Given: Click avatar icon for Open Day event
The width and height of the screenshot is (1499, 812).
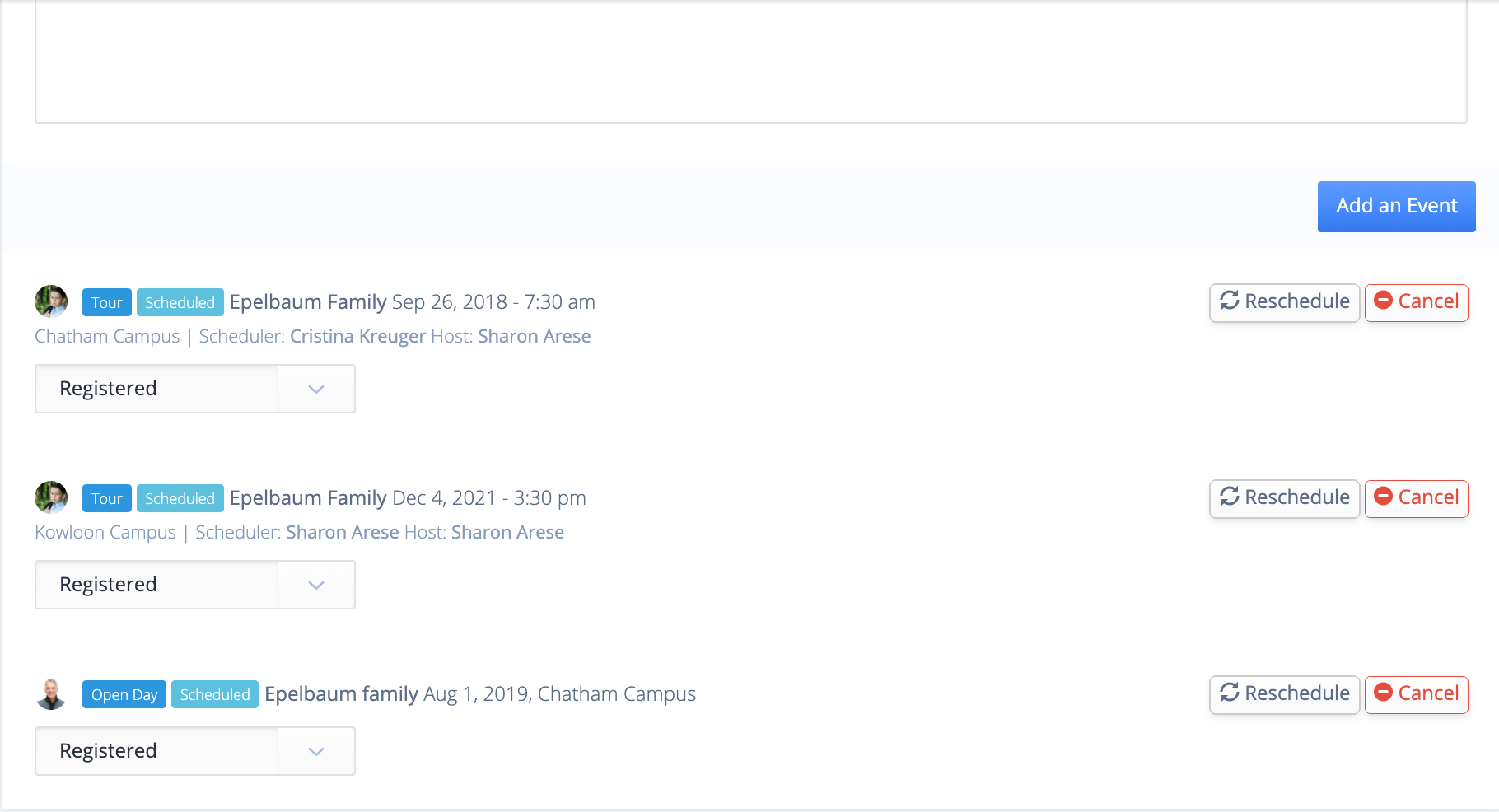Looking at the screenshot, I should click(51, 693).
